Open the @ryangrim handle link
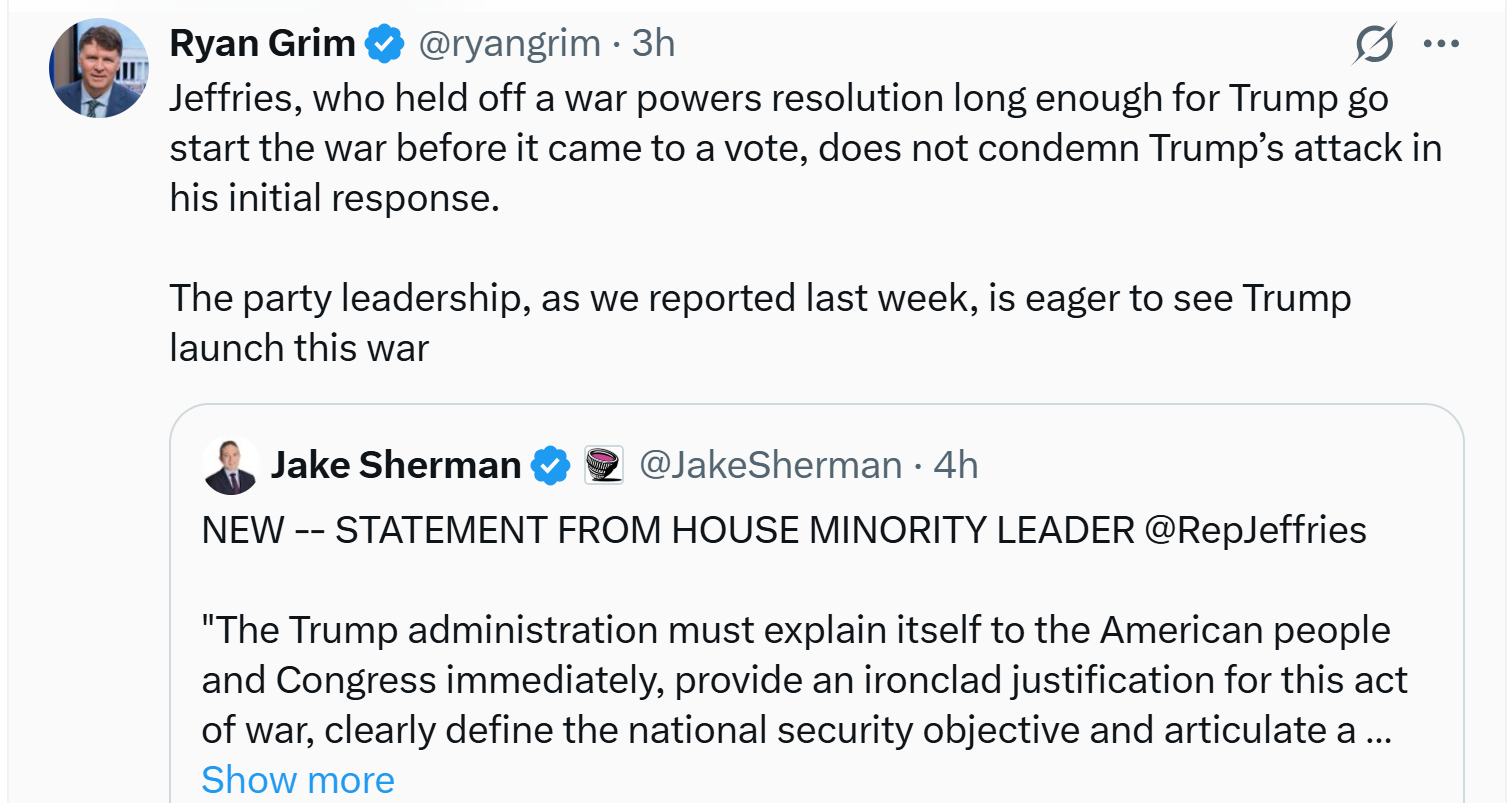This screenshot has height=803, width=1512. (508, 43)
